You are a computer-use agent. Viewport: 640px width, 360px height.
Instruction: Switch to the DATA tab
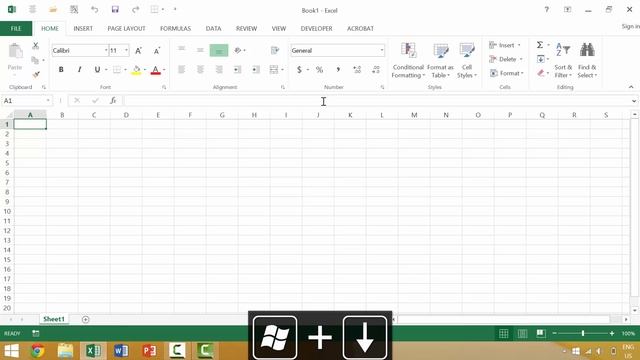tap(213, 29)
